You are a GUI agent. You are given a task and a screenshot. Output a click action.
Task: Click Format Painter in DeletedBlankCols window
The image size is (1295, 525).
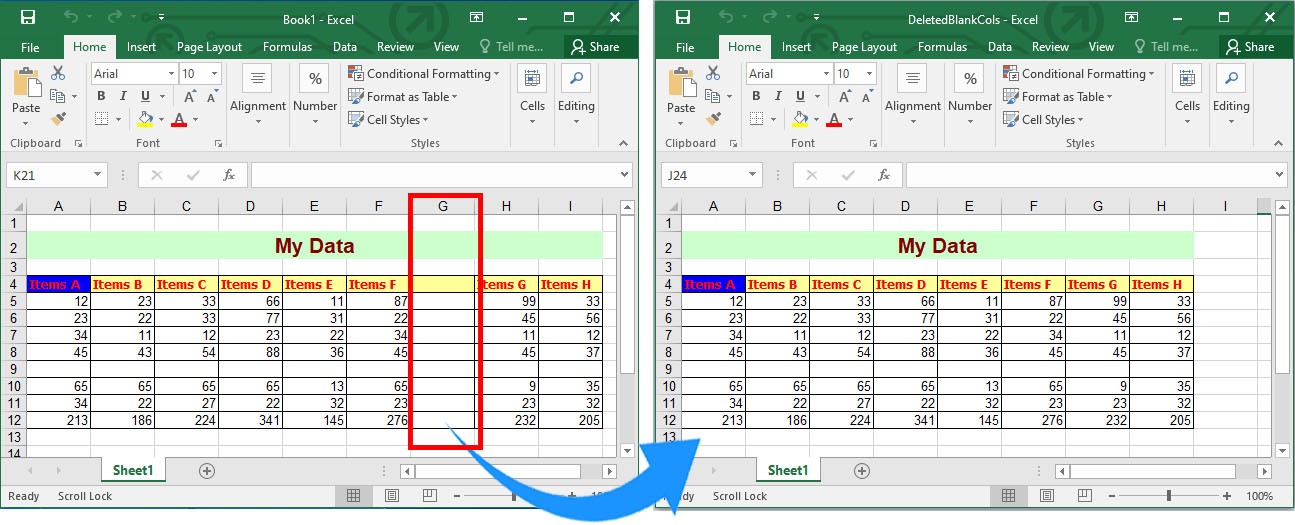[713, 119]
